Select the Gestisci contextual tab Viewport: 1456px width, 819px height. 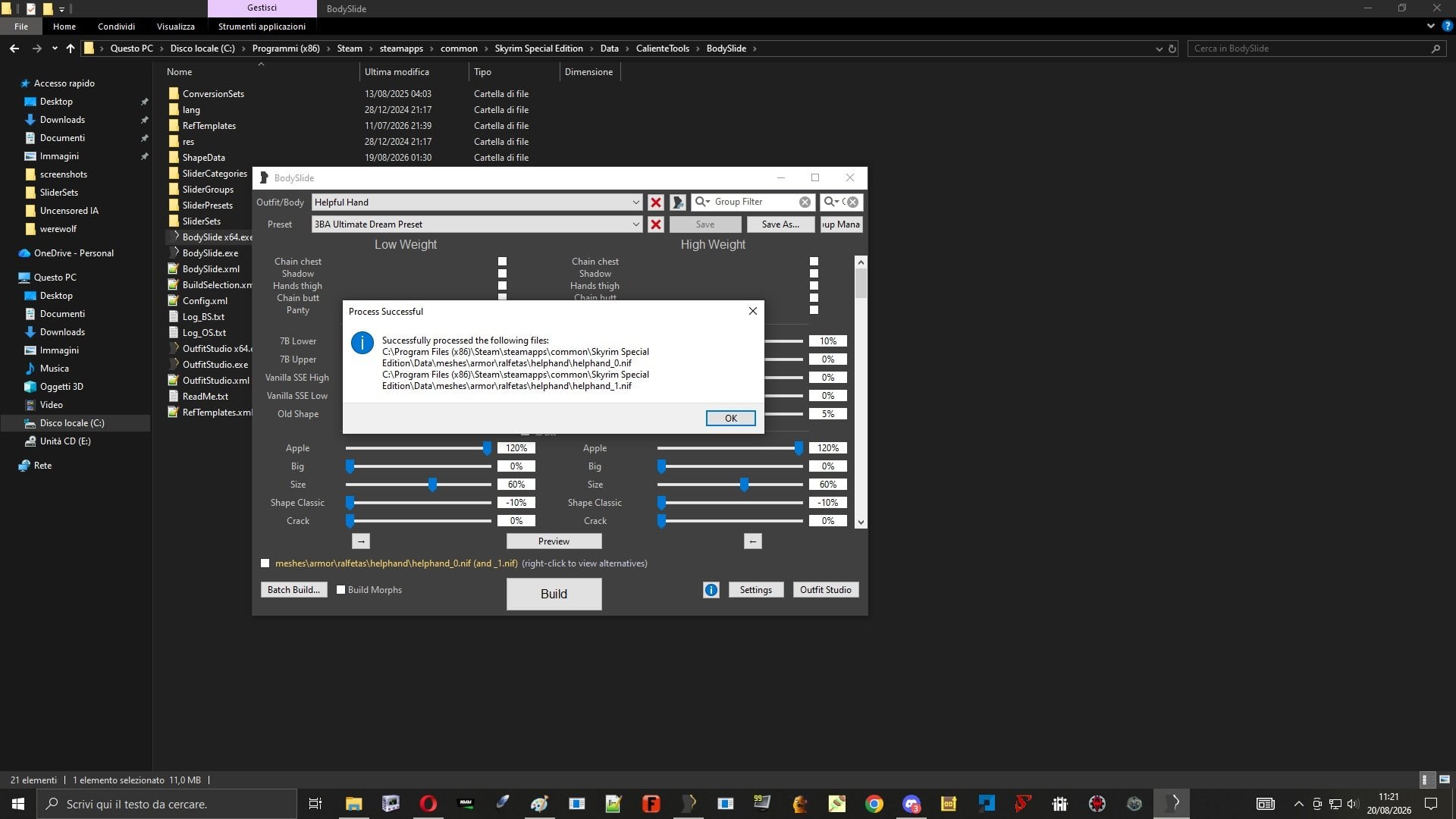(x=262, y=8)
